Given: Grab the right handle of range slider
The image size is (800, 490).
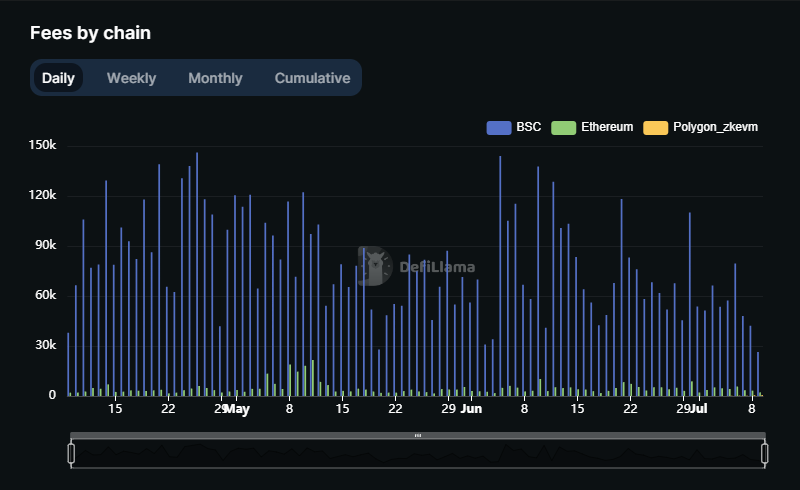Looking at the screenshot, I should (x=765, y=454).
